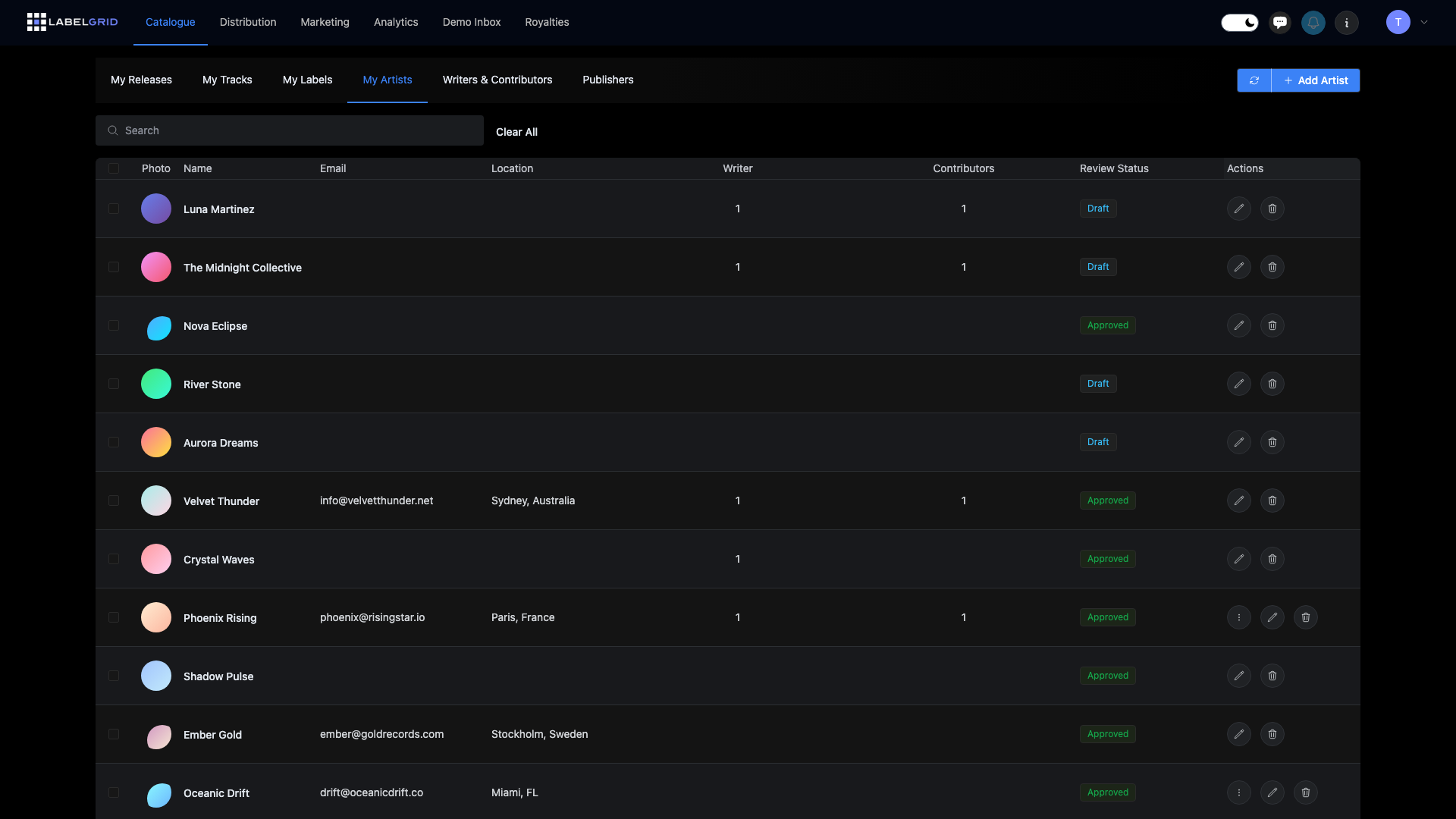Click the Clear All link
Image resolution: width=1456 pixels, height=819 pixels.
pos(516,131)
